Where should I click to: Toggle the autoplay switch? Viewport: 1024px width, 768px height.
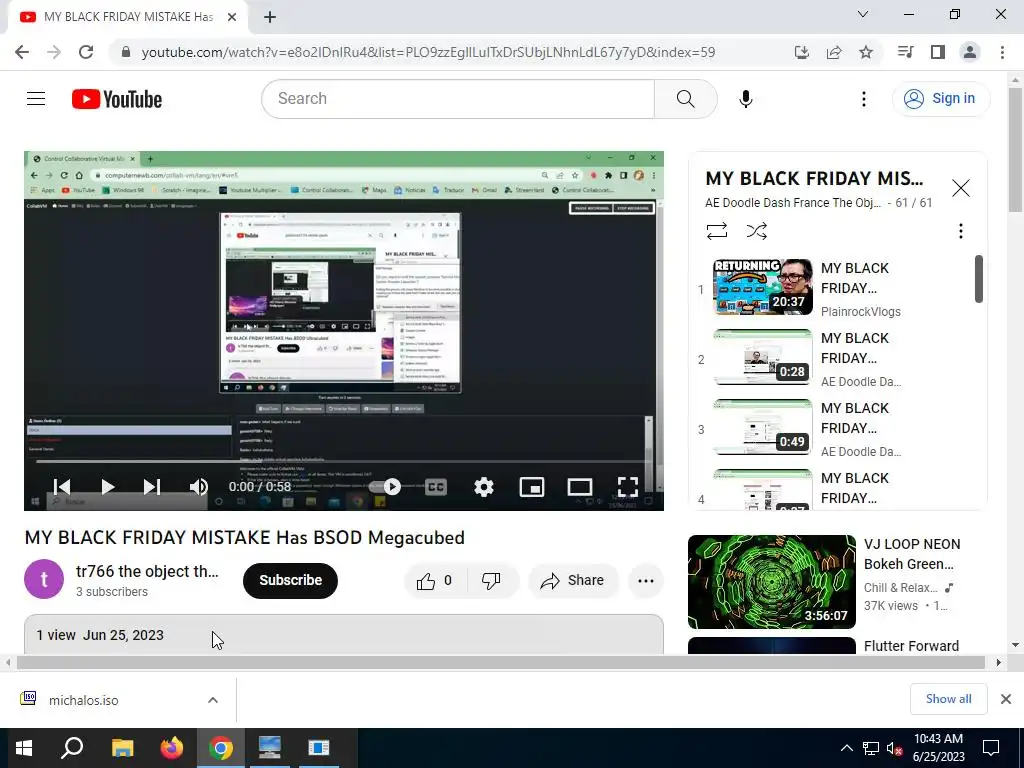click(x=387, y=487)
